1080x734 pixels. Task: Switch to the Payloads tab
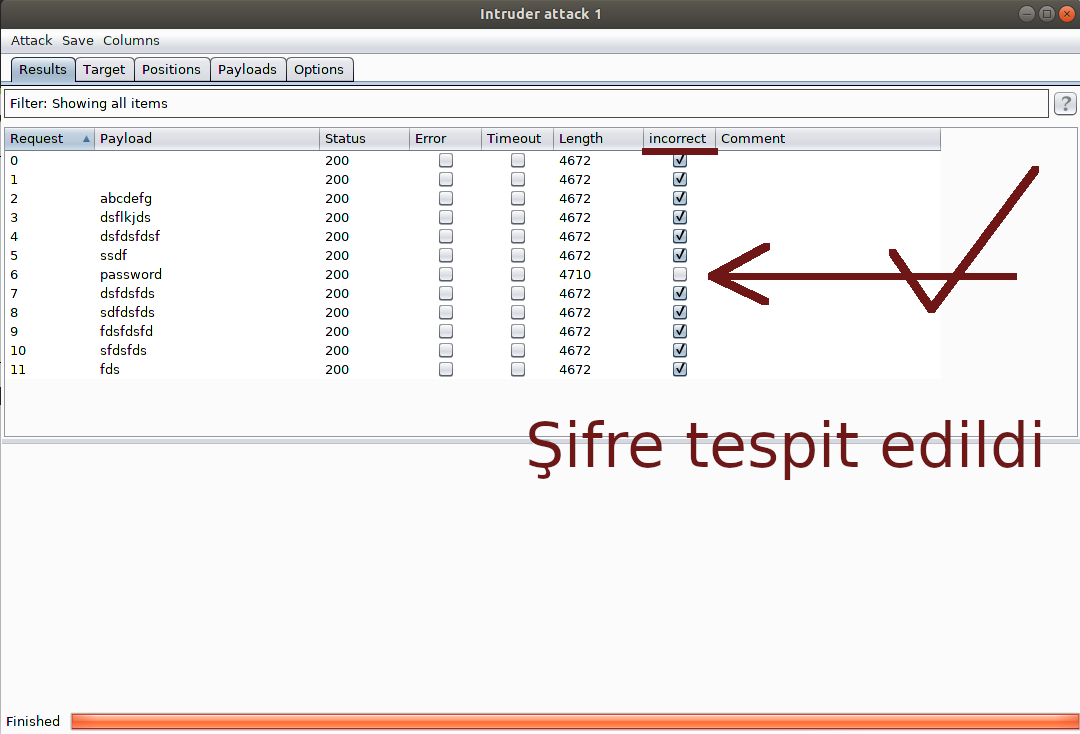[247, 69]
